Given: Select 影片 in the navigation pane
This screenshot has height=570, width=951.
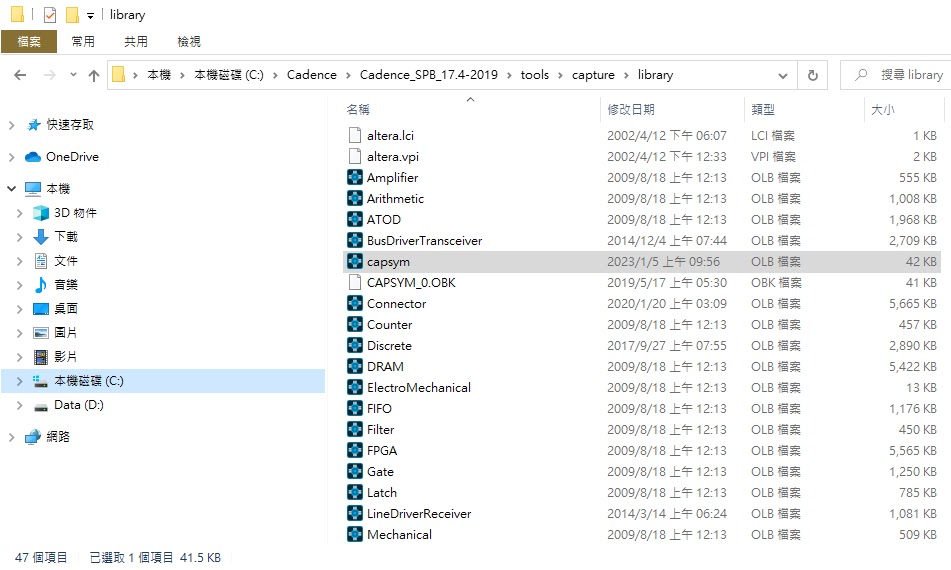Looking at the screenshot, I should tap(66, 357).
